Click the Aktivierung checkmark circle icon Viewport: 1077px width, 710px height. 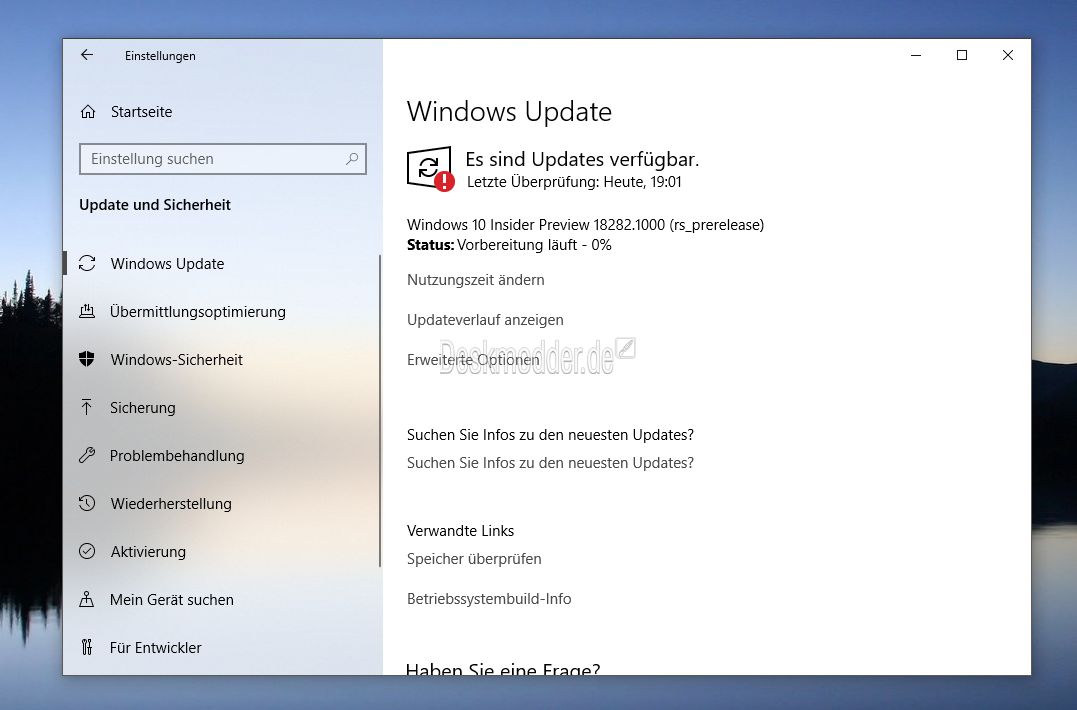point(87,551)
